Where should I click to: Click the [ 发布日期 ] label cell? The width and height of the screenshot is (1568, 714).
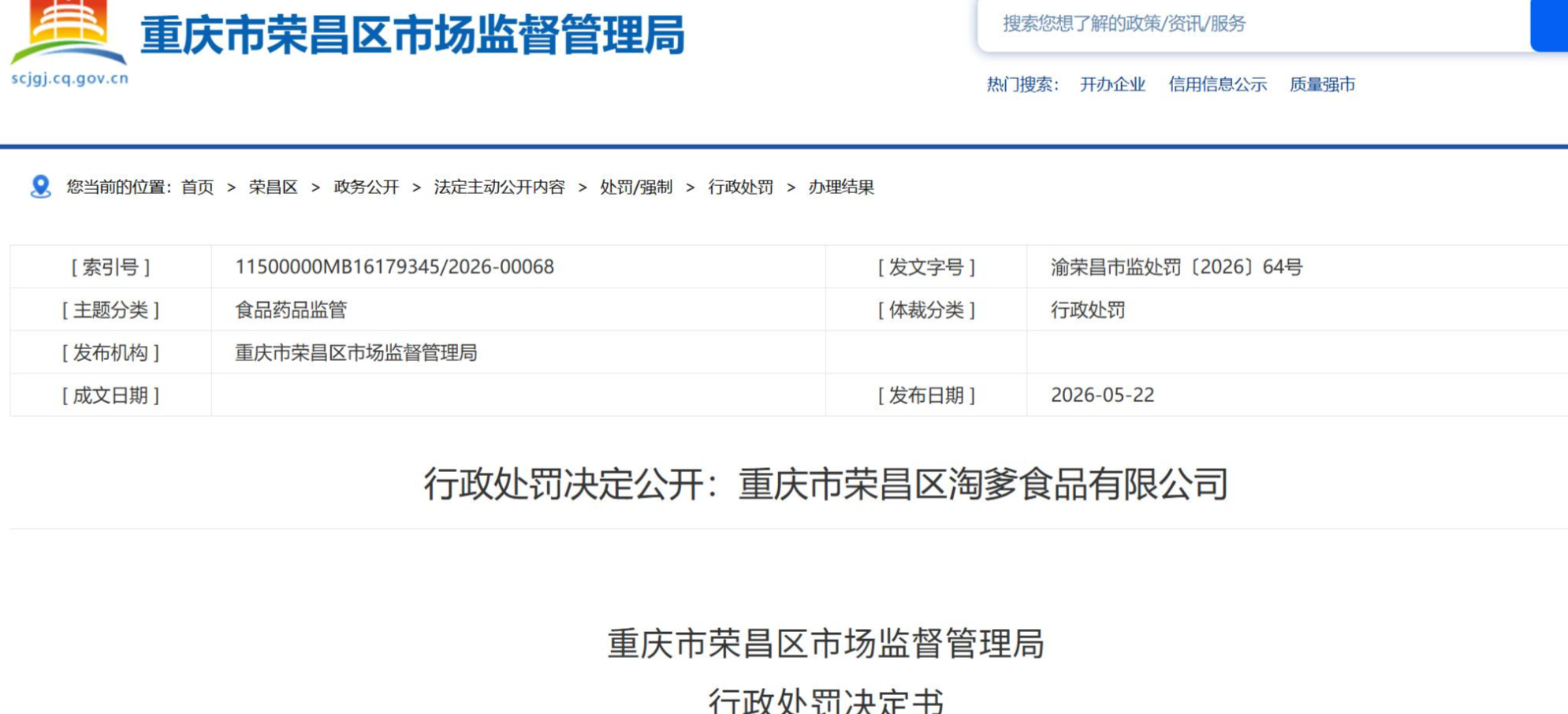click(926, 395)
